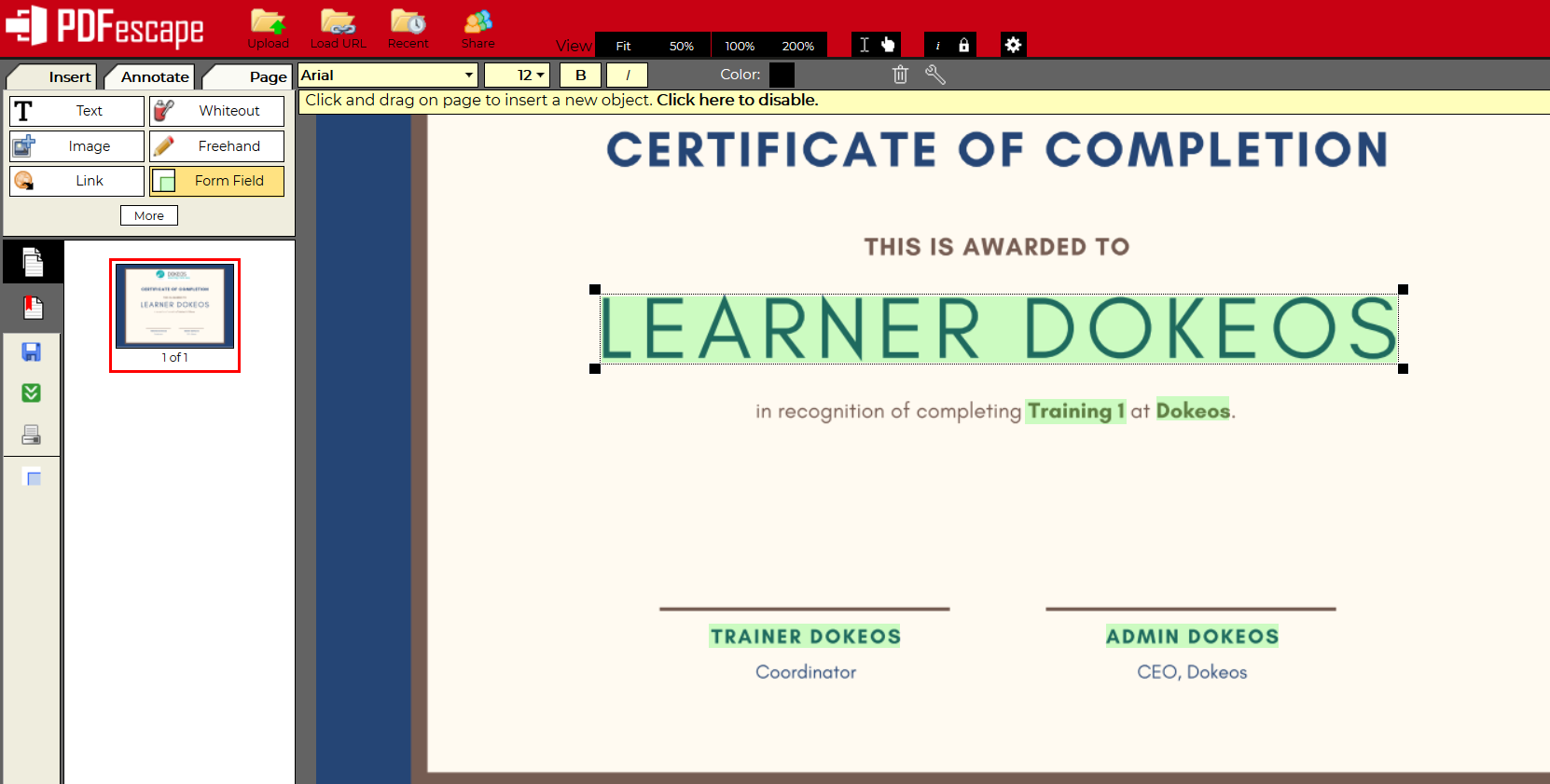Click the blue floppy disk save icon
The width and height of the screenshot is (1550, 784).
32,351
